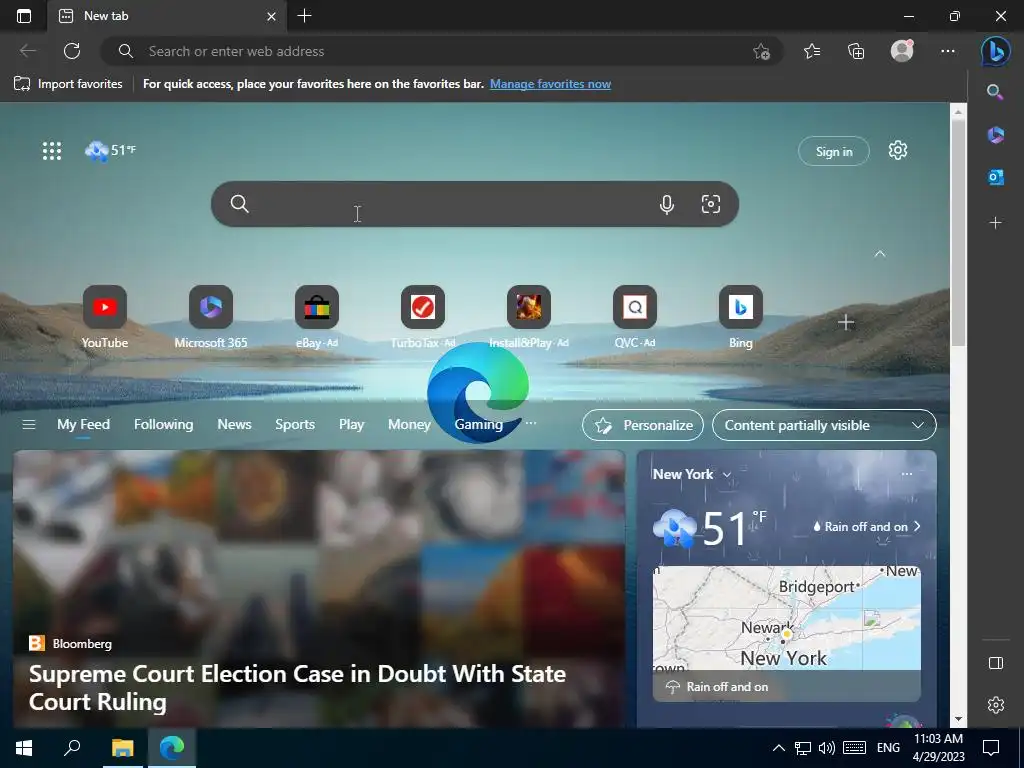Toggle sidebar visibility icon

click(x=995, y=663)
